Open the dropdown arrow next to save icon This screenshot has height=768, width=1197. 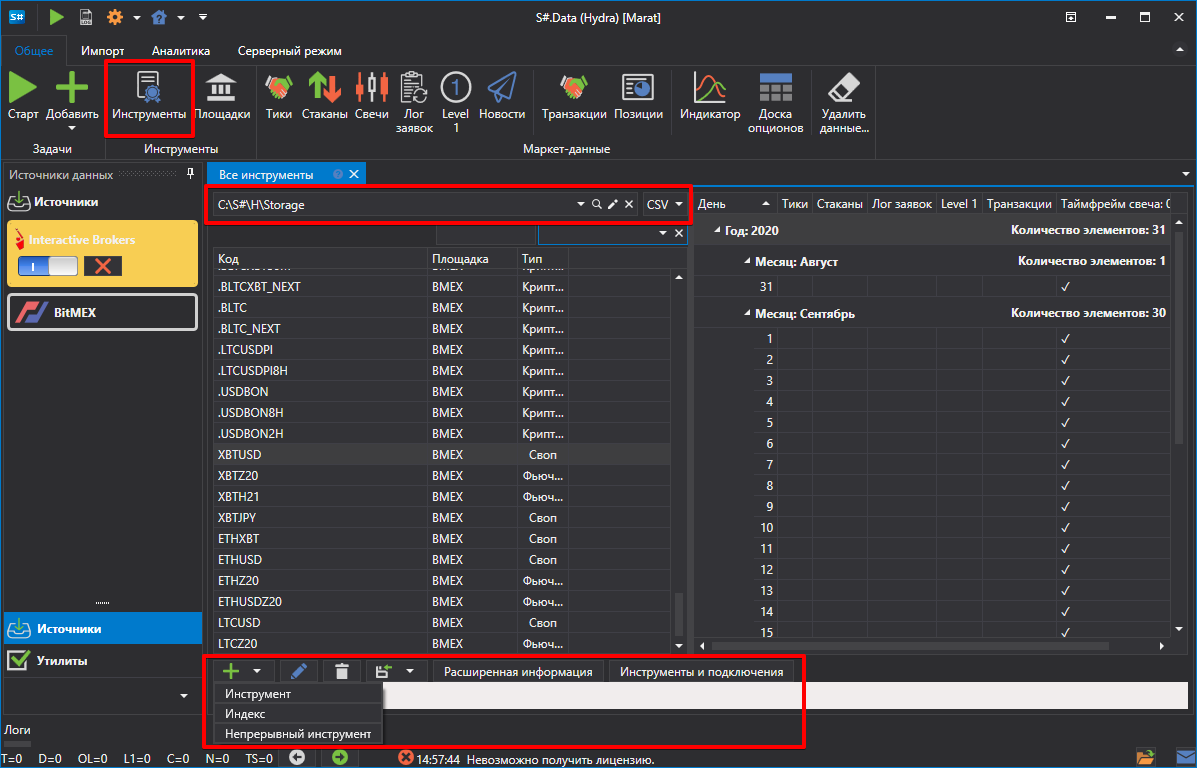pyautogui.click(x=411, y=671)
